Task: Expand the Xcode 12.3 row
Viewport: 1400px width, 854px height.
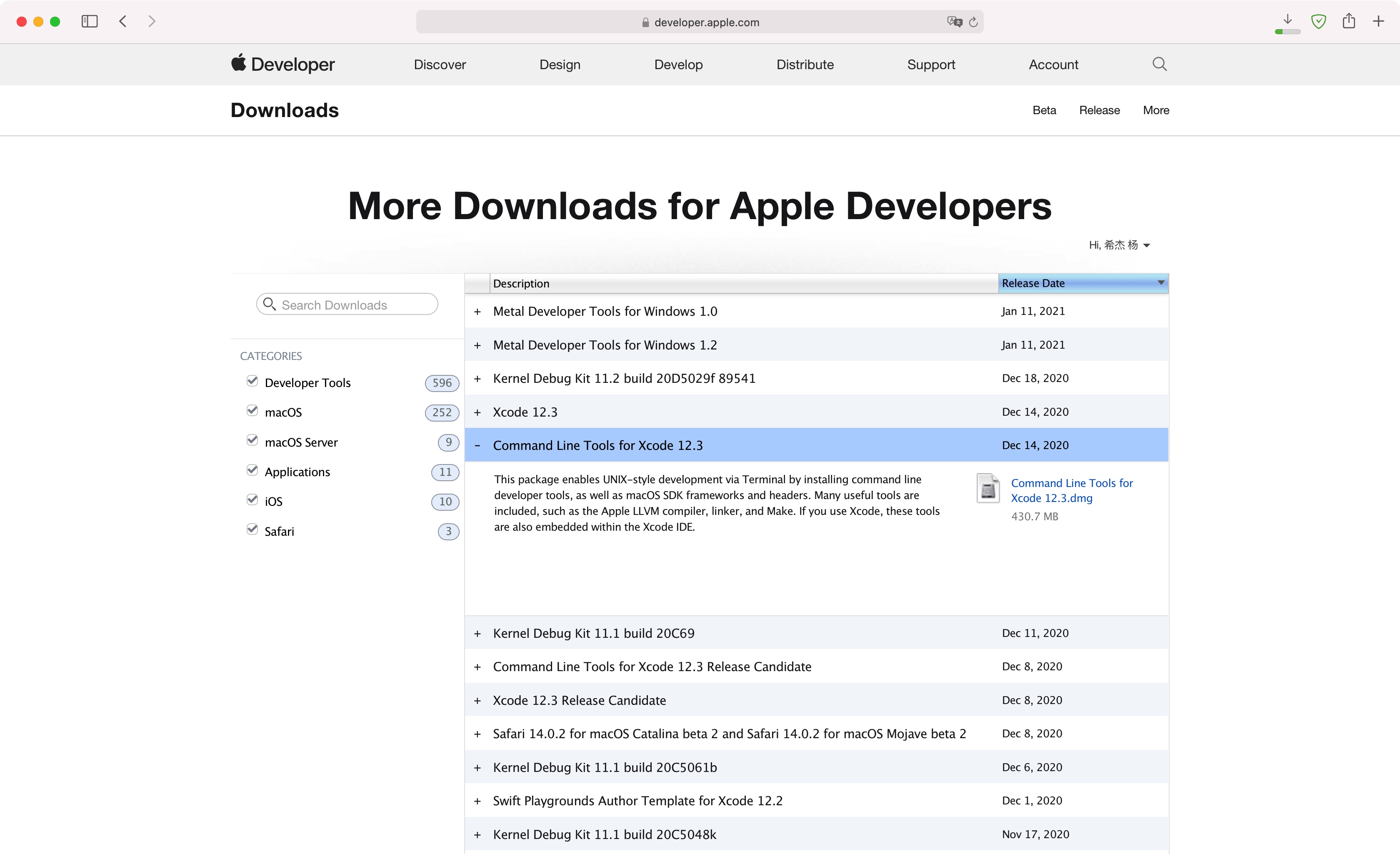Action: [x=477, y=412]
